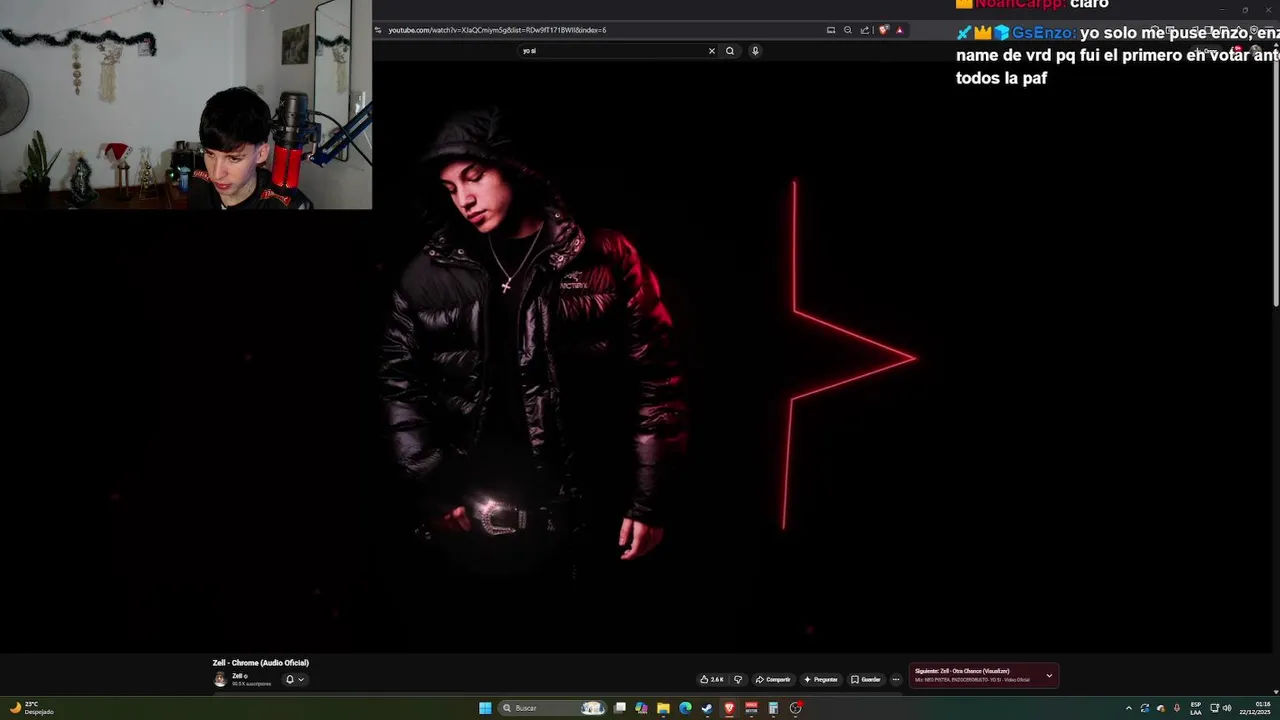Click taskbar Buscar search box
Screen dimensions: 1280x720
553,708
